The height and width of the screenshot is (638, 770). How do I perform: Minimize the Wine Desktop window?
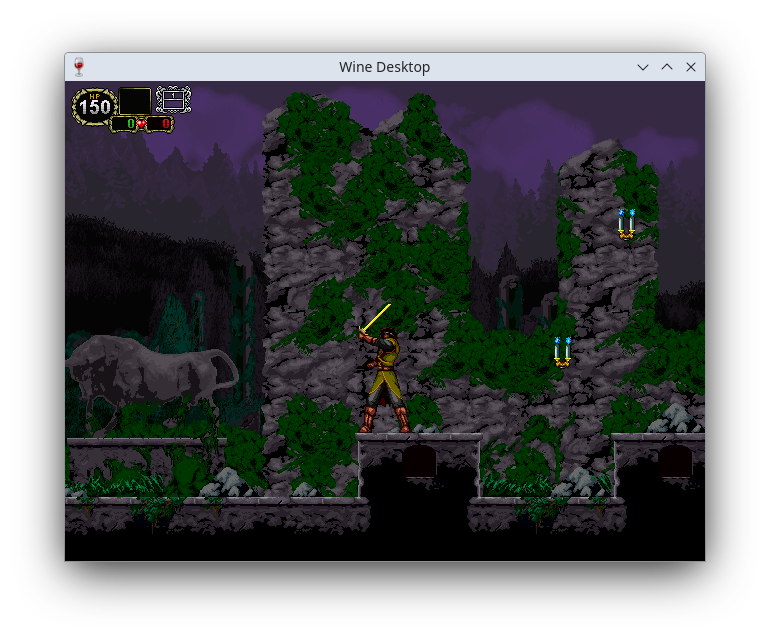coord(643,67)
